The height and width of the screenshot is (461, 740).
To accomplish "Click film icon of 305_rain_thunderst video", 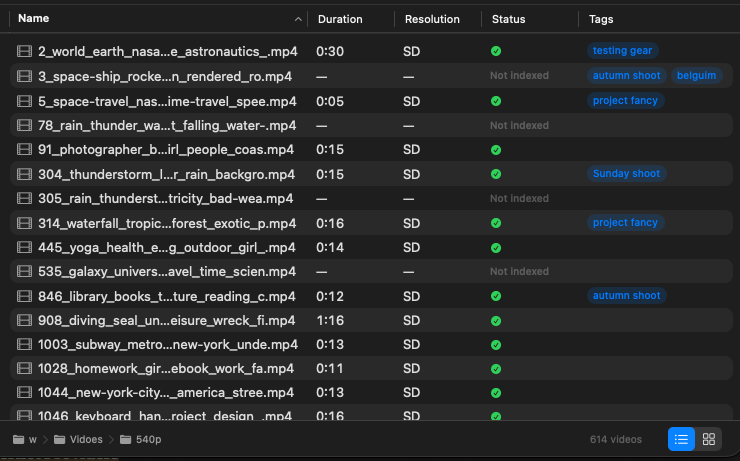I will [x=25, y=198].
